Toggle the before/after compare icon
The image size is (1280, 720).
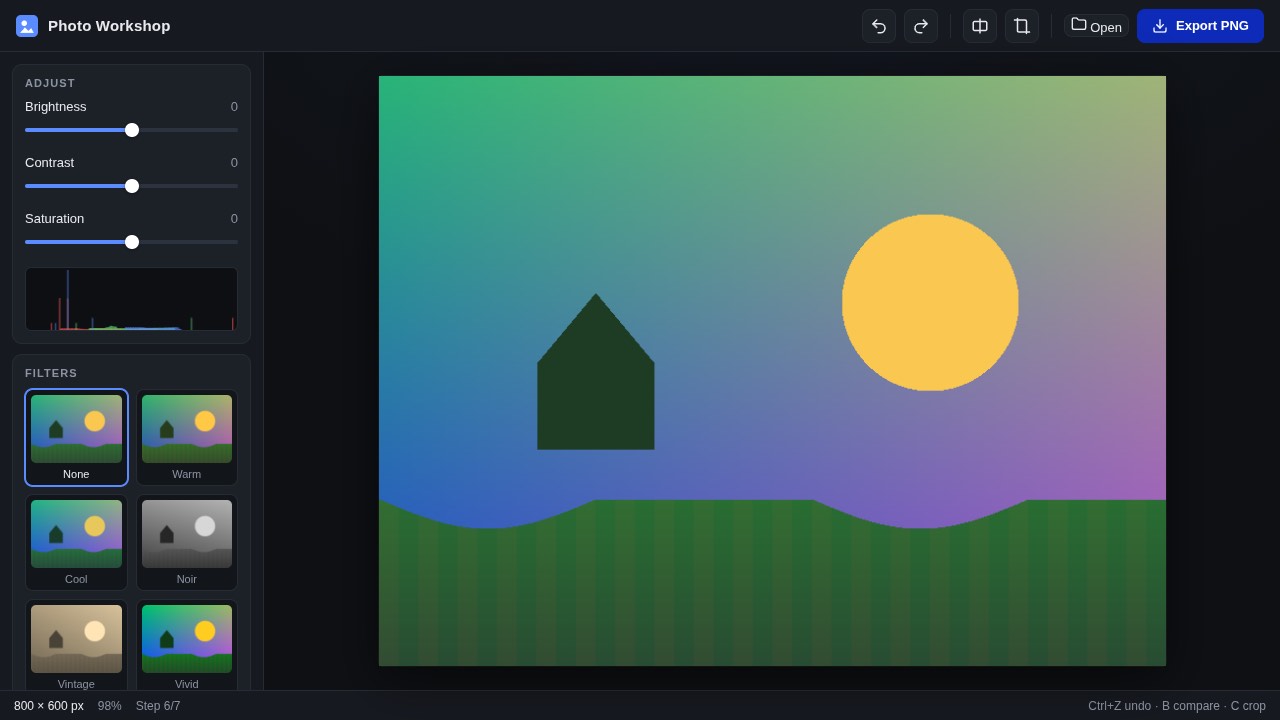(x=980, y=26)
